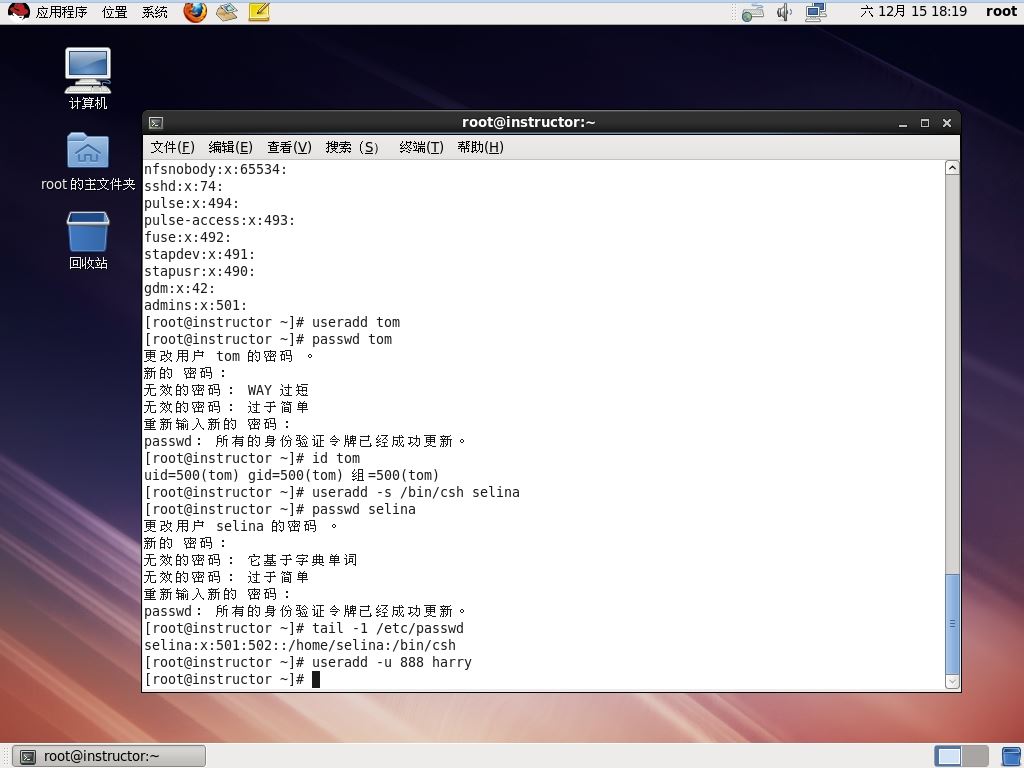Screen dimensions: 1024x768
Task: Click the terminal window menu icon
Action: [156, 123]
